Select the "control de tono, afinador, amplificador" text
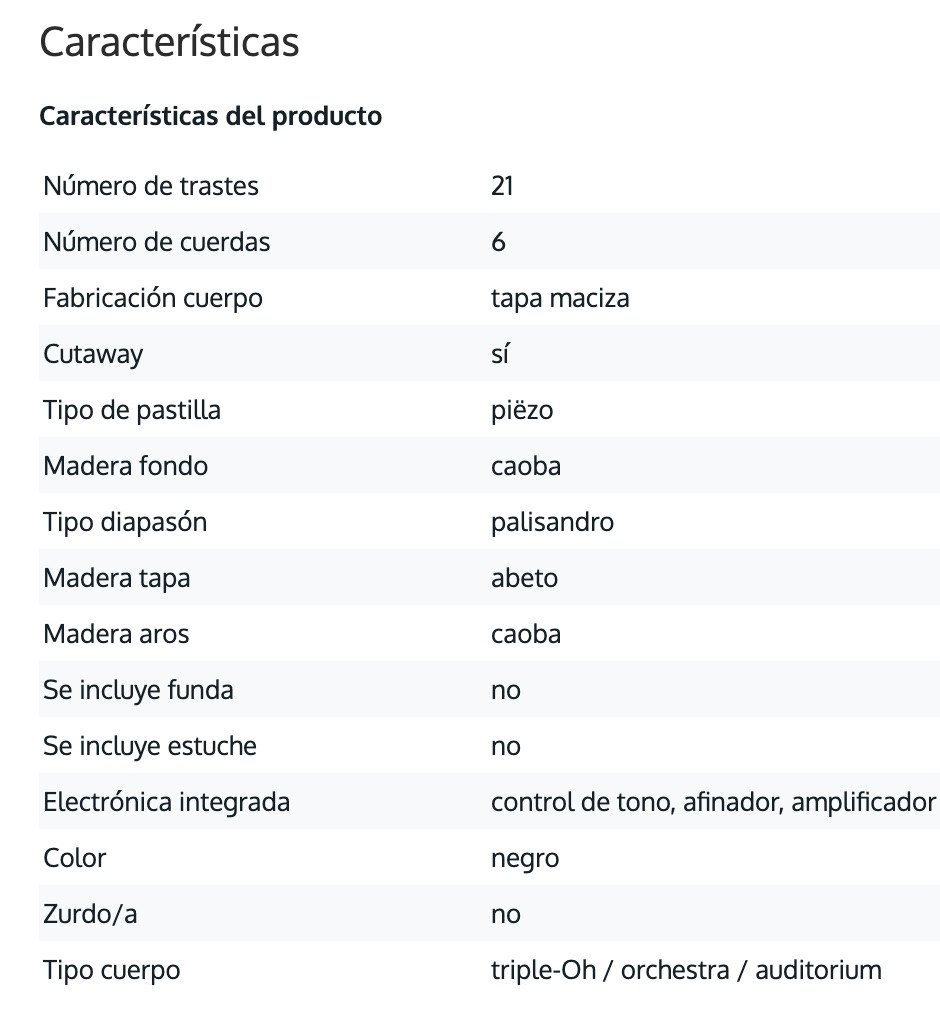Screen dimensions: 940x1022 (x=713, y=802)
